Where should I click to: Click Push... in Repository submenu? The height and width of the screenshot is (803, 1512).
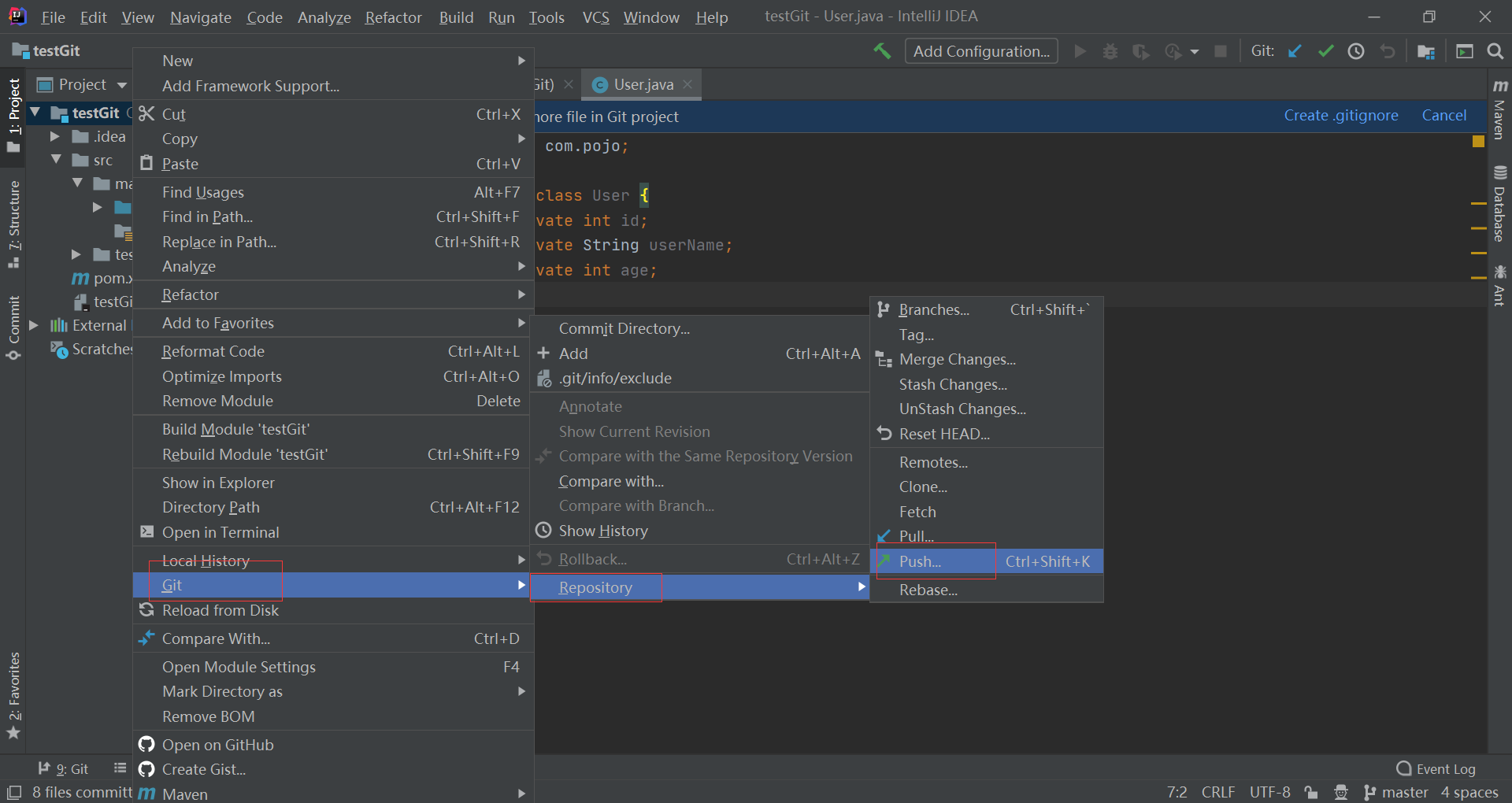coord(987,561)
